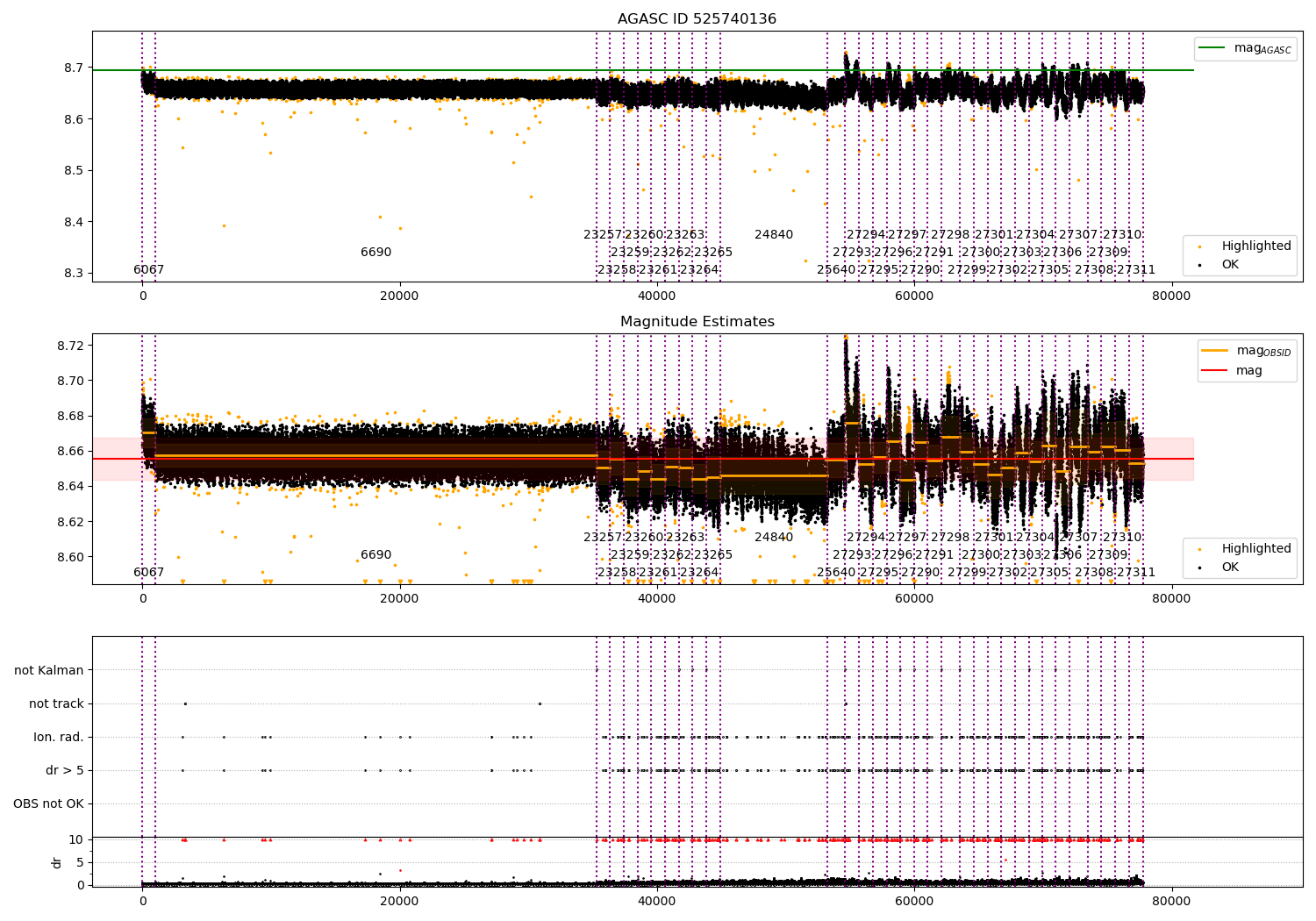Click the 'Magnitude Estimates' plot title
The width and height of the screenshot is (1316, 921).
pyautogui.click(x=697, y=321)
